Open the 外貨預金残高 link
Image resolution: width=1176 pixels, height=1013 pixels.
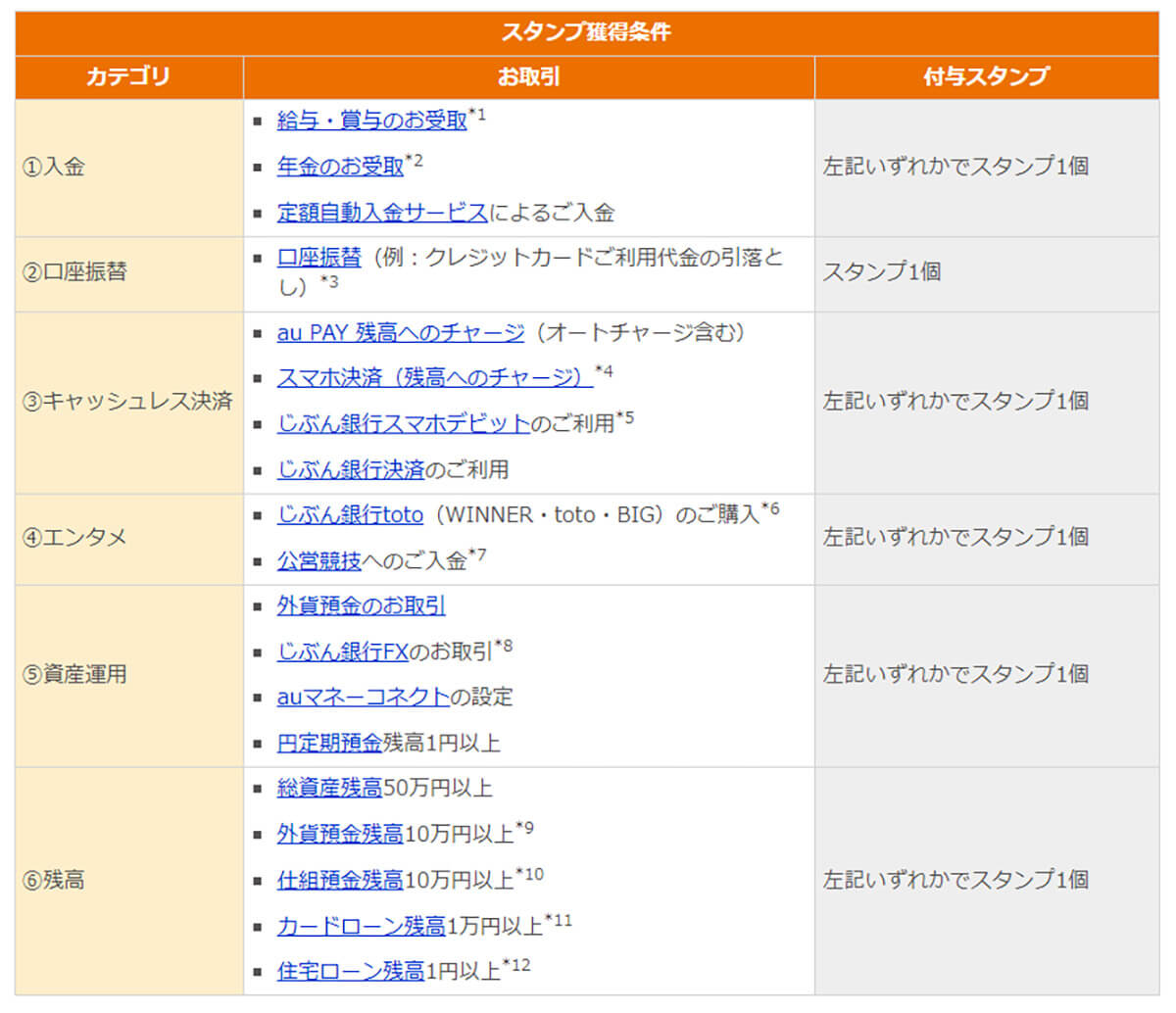[x=340, y=834]
